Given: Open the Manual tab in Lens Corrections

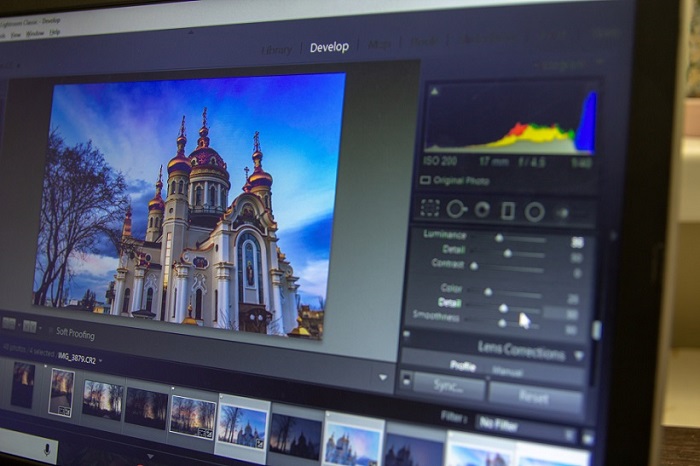Looking at the screenshot, I should [508, 371].
